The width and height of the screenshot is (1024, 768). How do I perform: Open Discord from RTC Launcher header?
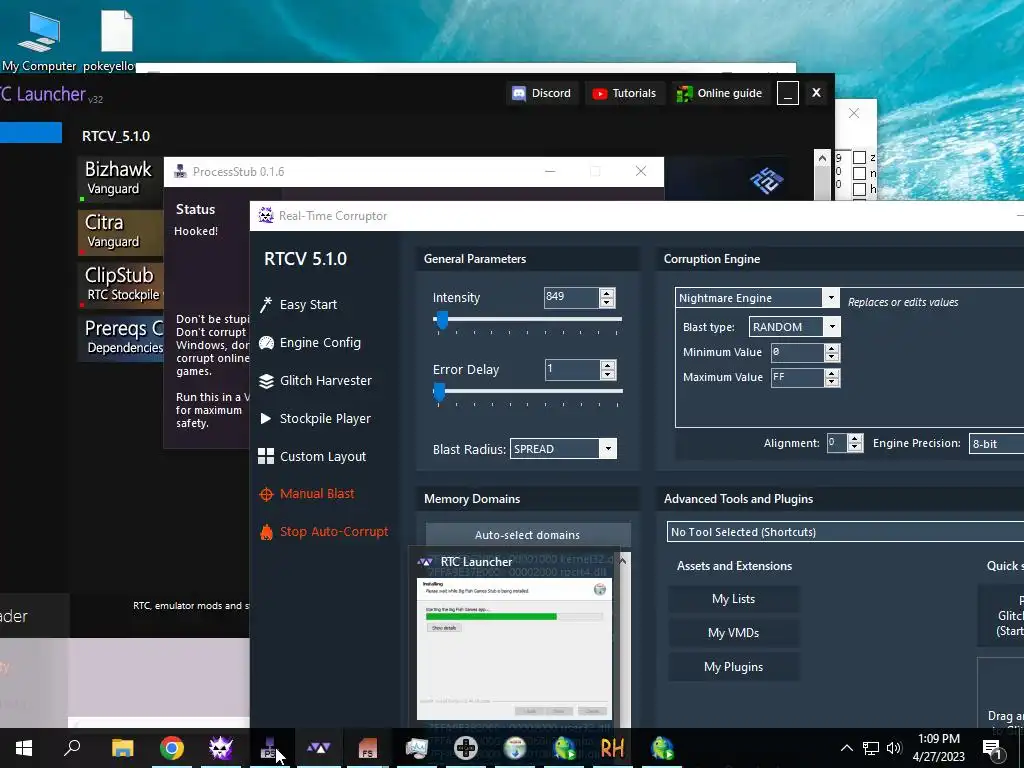541,93
